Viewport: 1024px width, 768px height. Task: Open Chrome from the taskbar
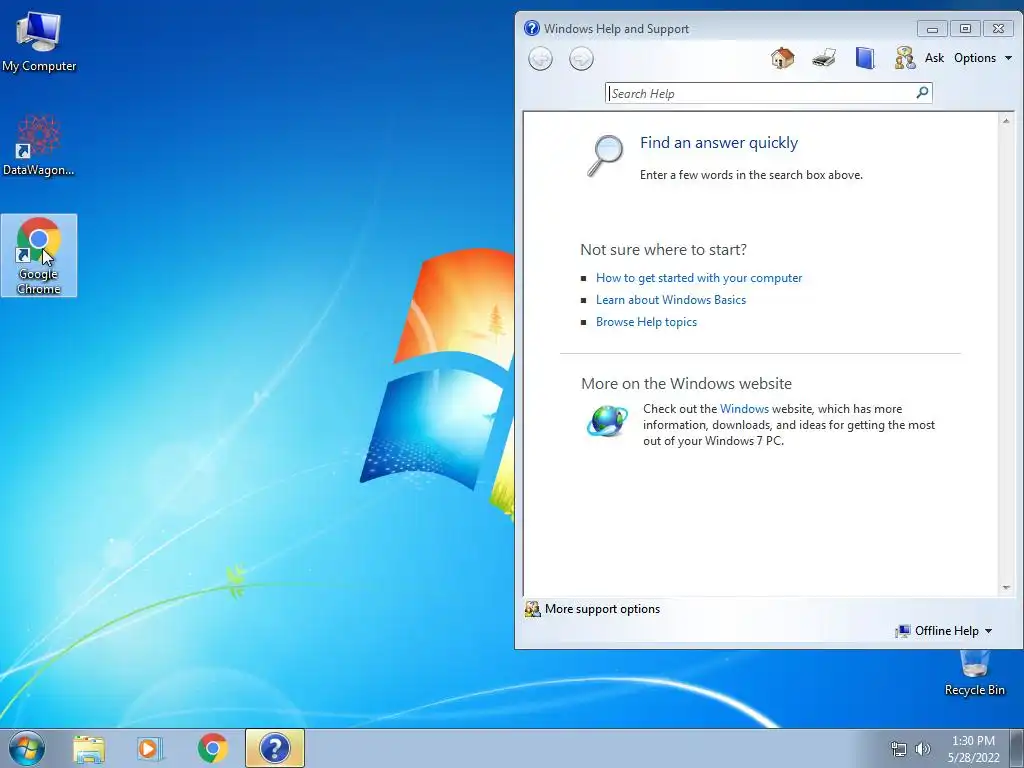coord(212,748)
